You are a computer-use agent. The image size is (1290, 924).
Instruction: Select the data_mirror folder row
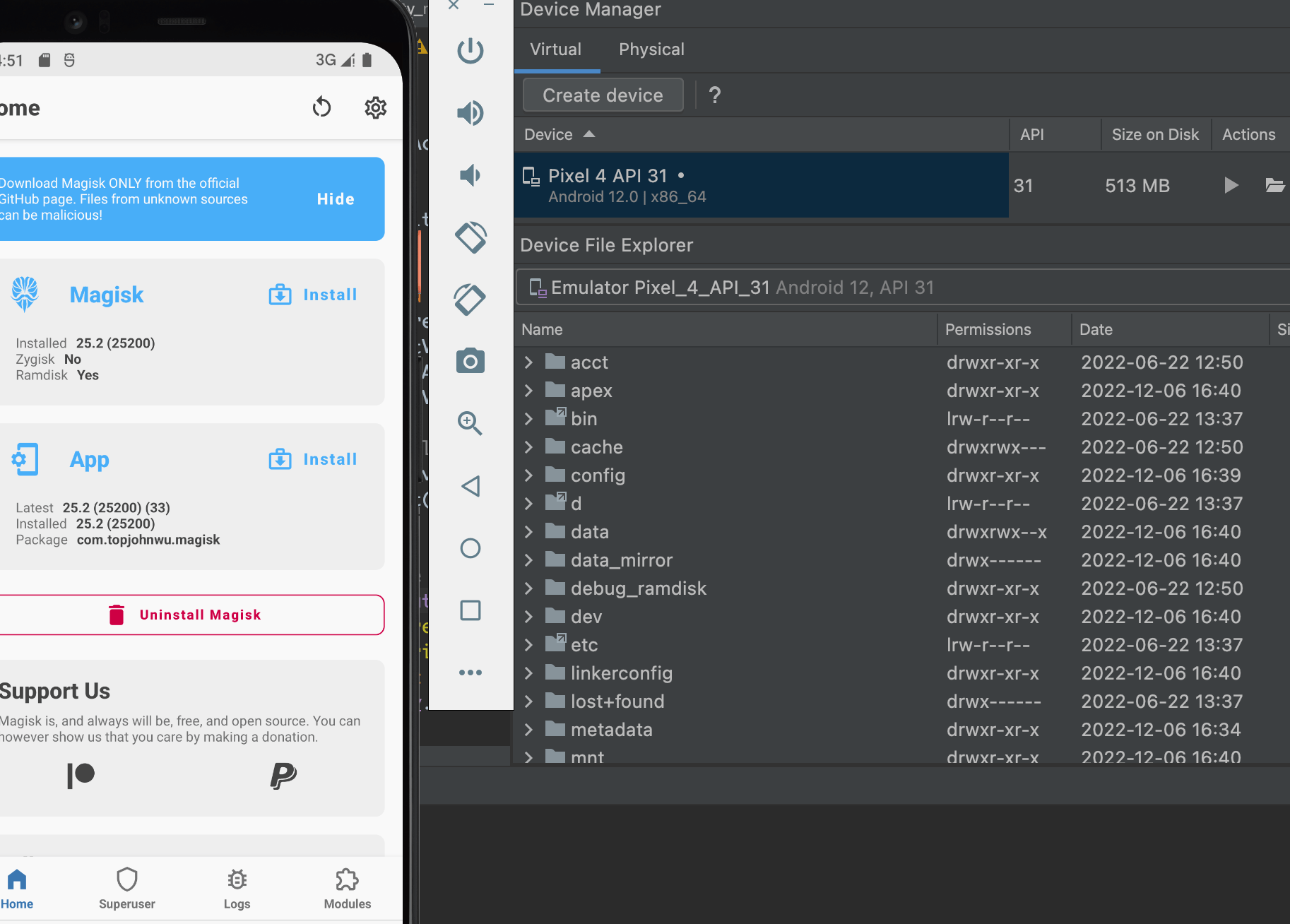(x=903, y=560)
